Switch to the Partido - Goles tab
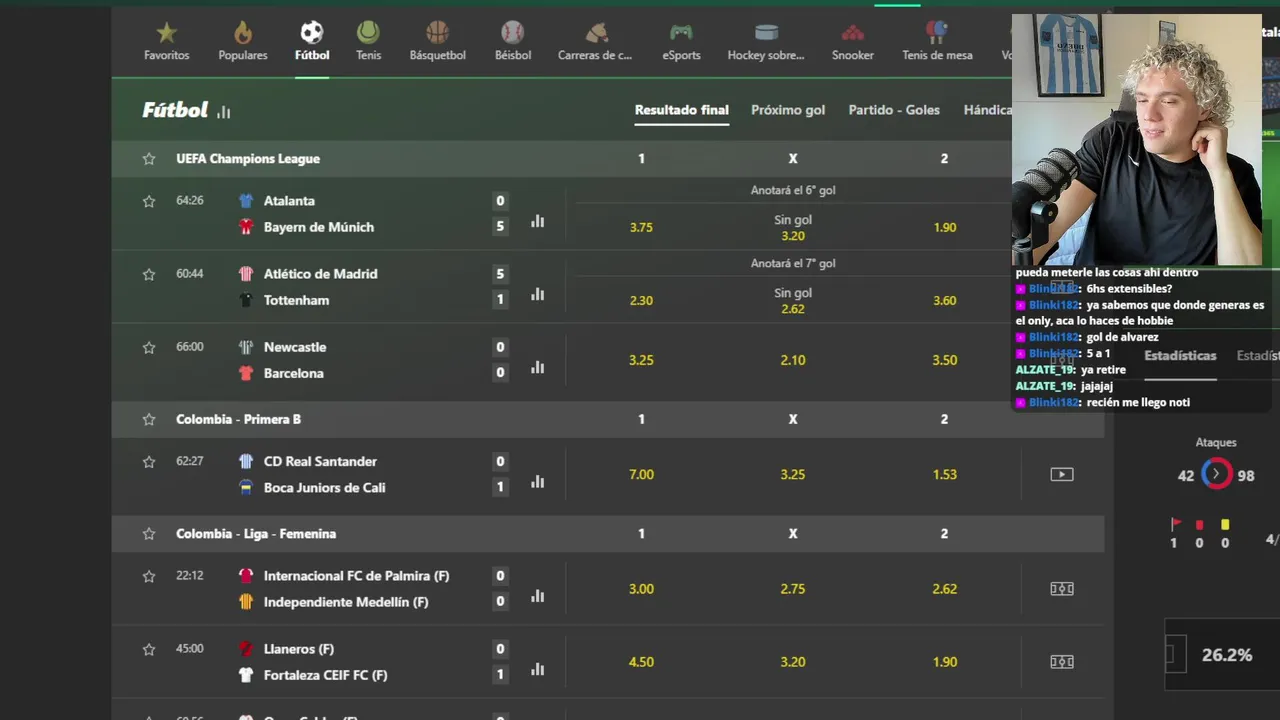Image resolution: width=1280 pixels, height=720 pixels. [894, 110]
